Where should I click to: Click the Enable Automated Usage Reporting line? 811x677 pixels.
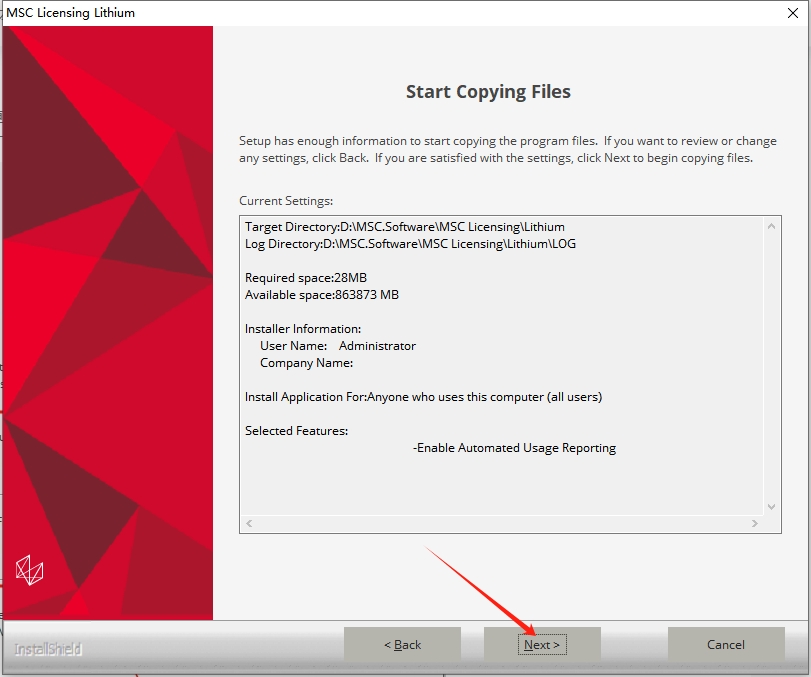[x=514, y=448]
